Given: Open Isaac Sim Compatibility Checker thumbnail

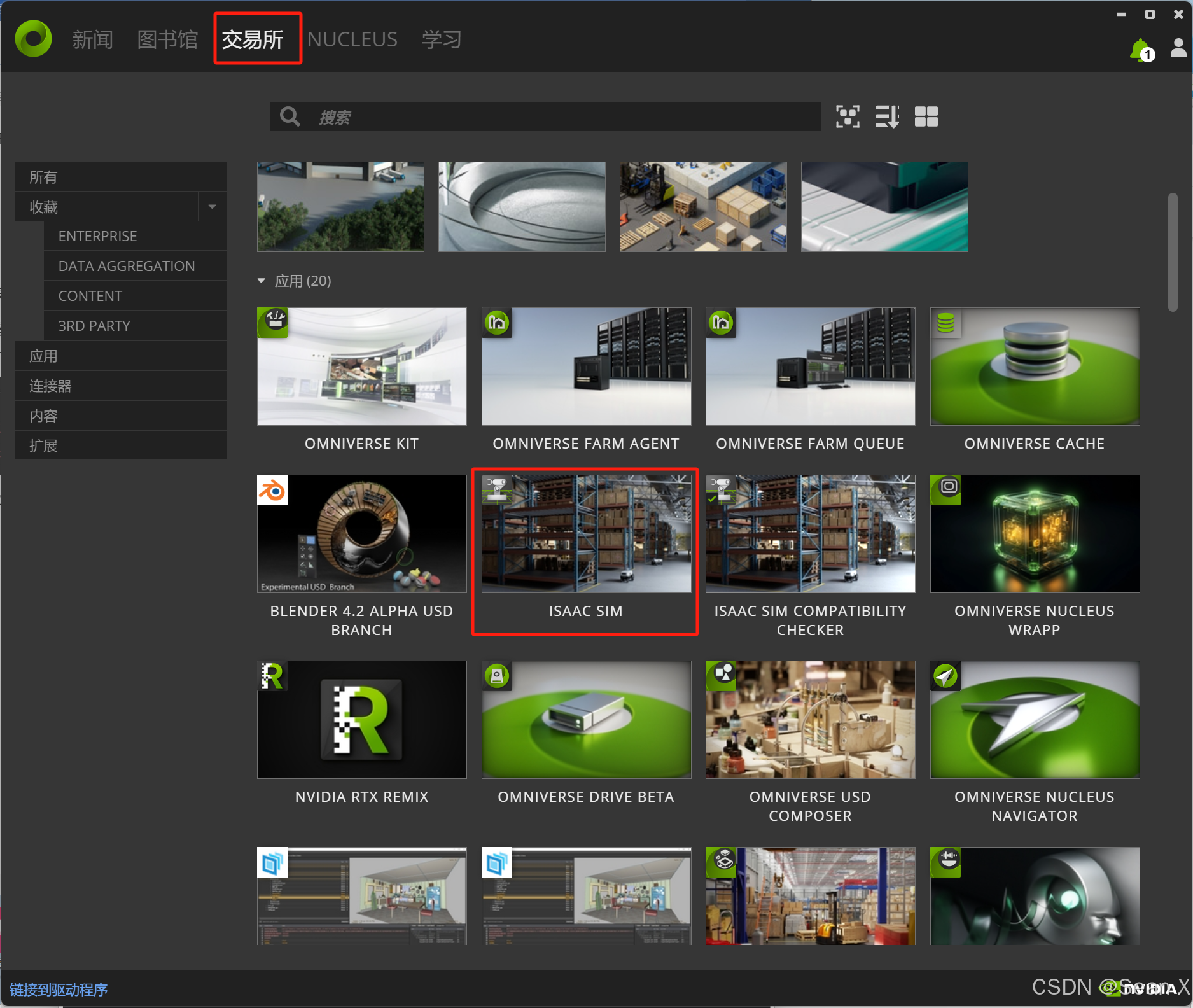Looking at the screenshot, I should point(811,534).
